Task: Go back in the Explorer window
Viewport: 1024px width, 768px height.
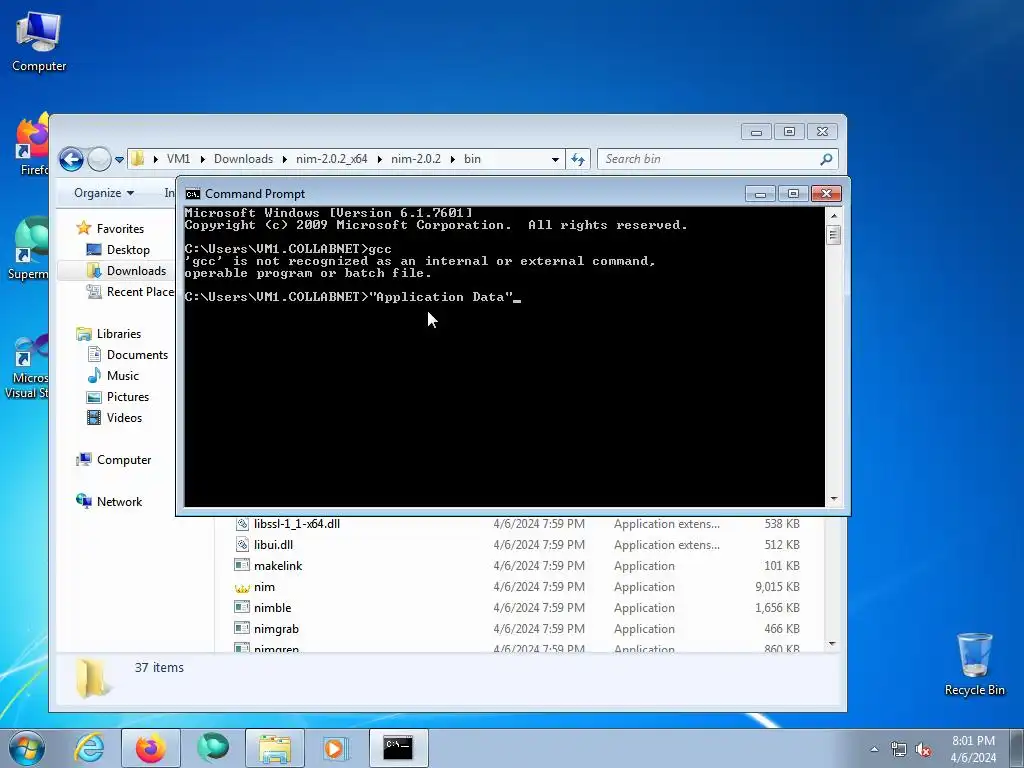Action: click(x=71, y=159)
